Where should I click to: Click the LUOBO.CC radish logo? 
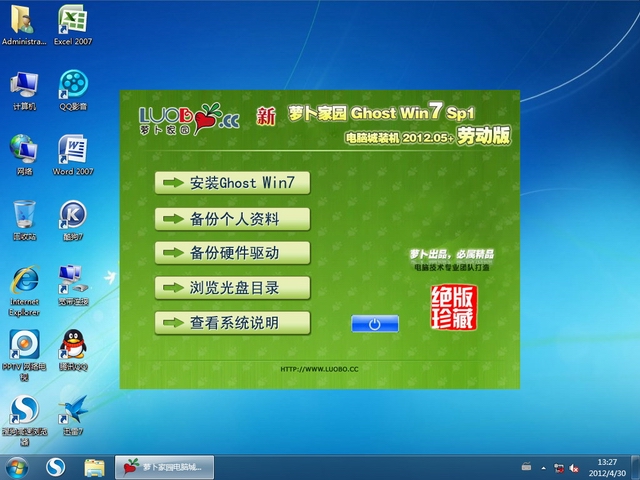(189, 119)
